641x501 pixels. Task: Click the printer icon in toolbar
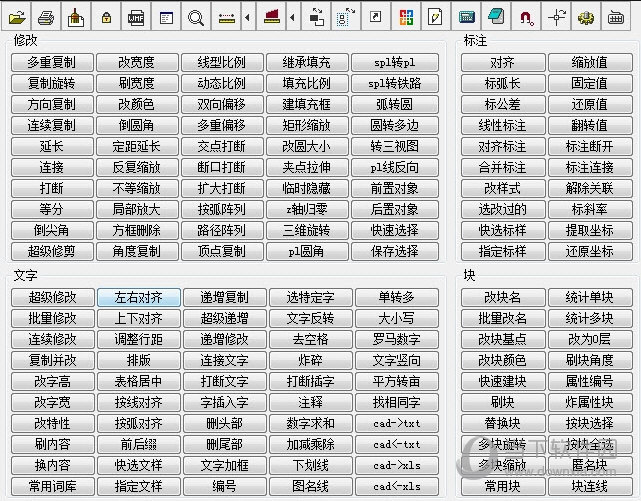[x=46, y=17]
